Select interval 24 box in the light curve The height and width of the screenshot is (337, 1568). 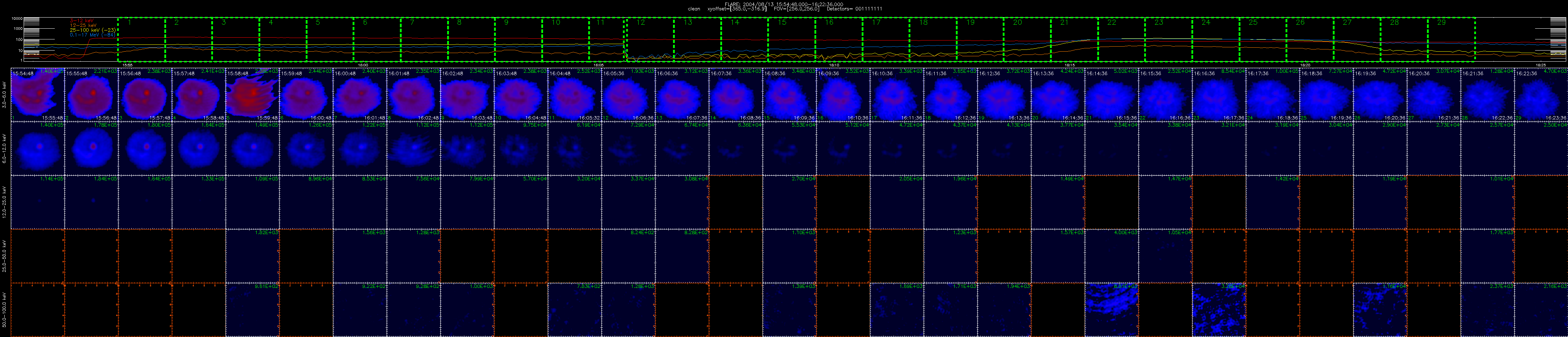tap(1216, 39)
